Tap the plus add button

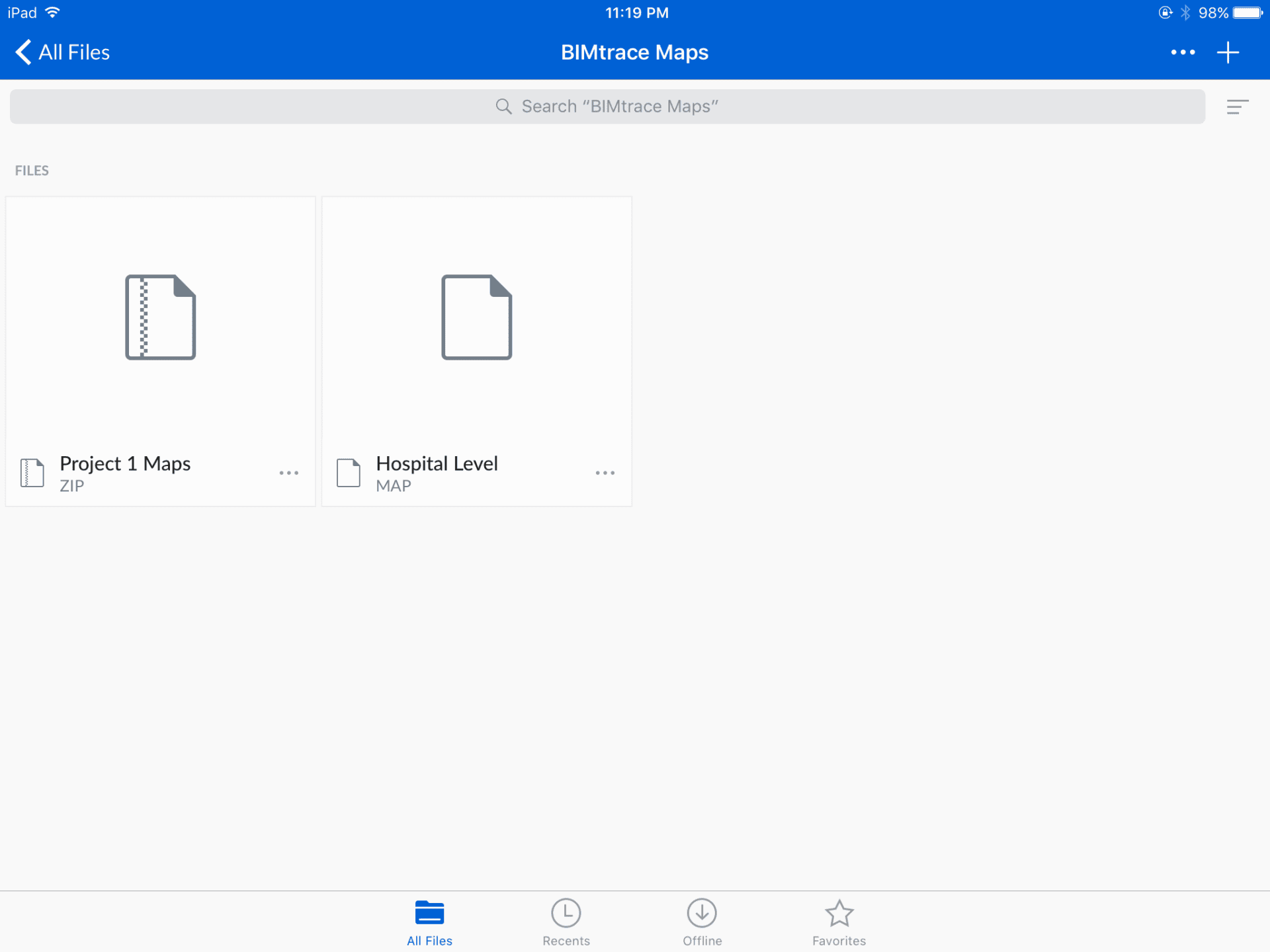click(x=1228, y=52)
